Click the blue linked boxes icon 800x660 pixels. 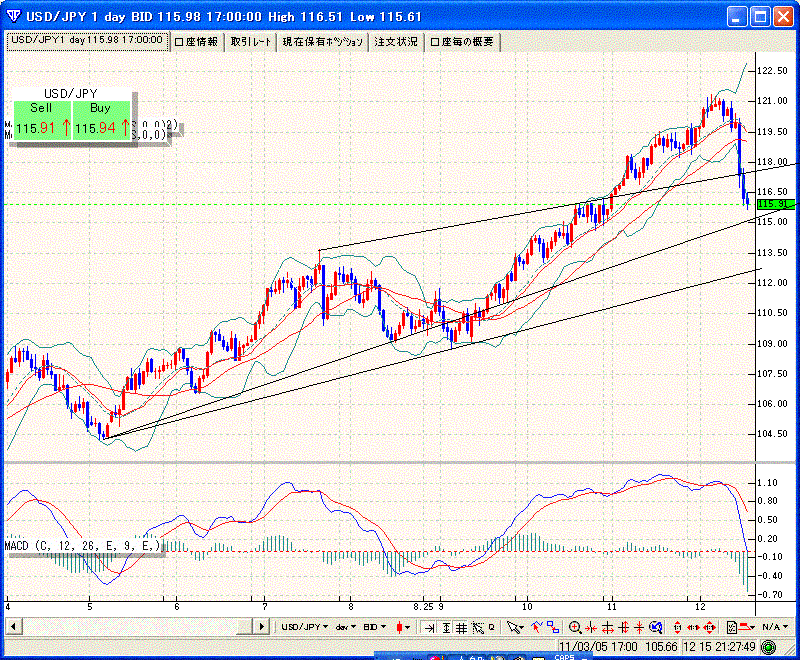pyautogui.click(x=552, y=626)
